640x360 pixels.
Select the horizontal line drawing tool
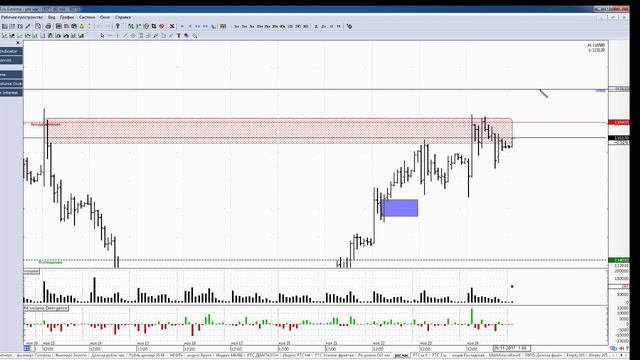point(110,36)
